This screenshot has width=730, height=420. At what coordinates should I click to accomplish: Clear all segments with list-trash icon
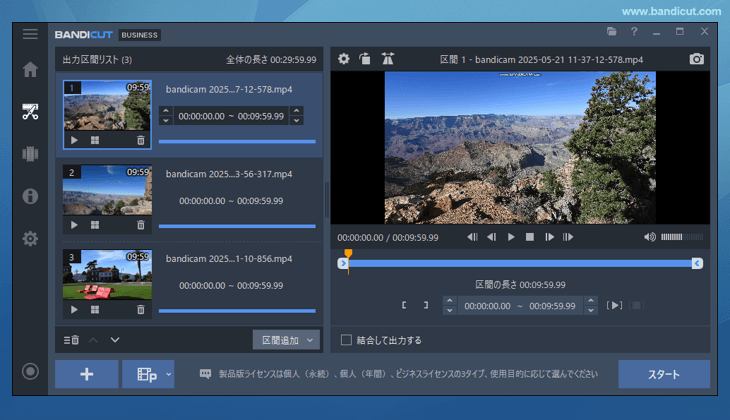(71, 340)
